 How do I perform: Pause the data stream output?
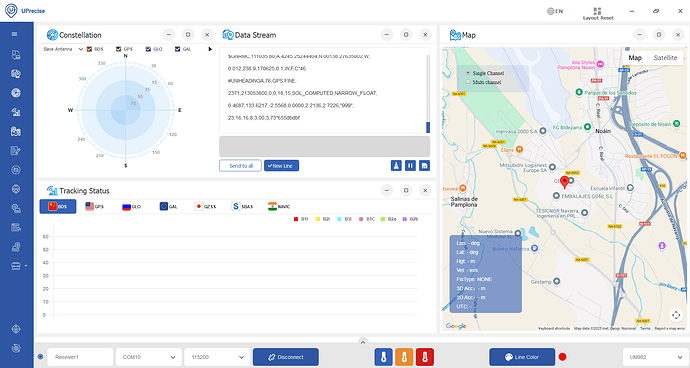point(410,166)
